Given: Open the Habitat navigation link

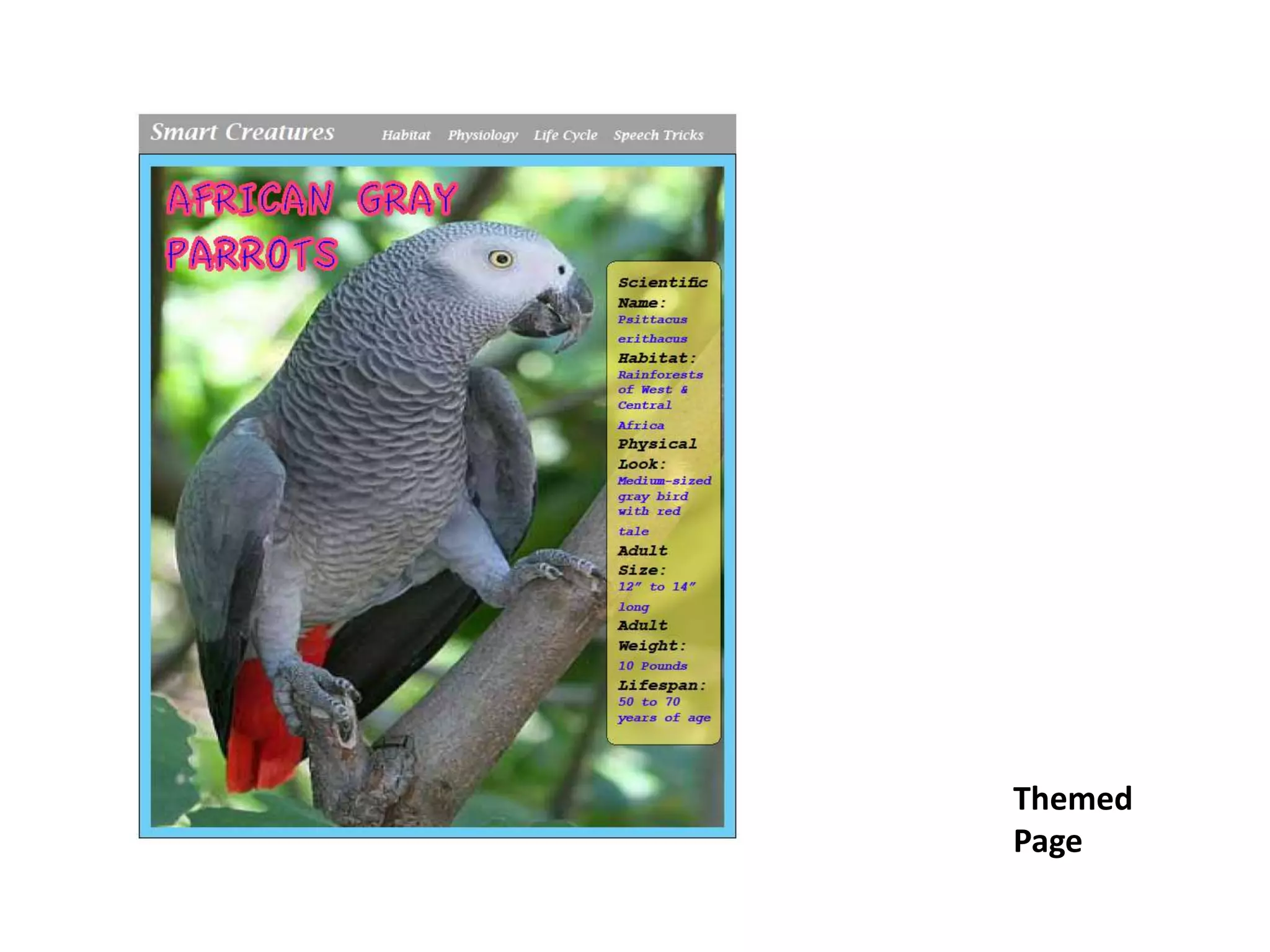Looking at the screenshot, I should (x=406, y=135).
